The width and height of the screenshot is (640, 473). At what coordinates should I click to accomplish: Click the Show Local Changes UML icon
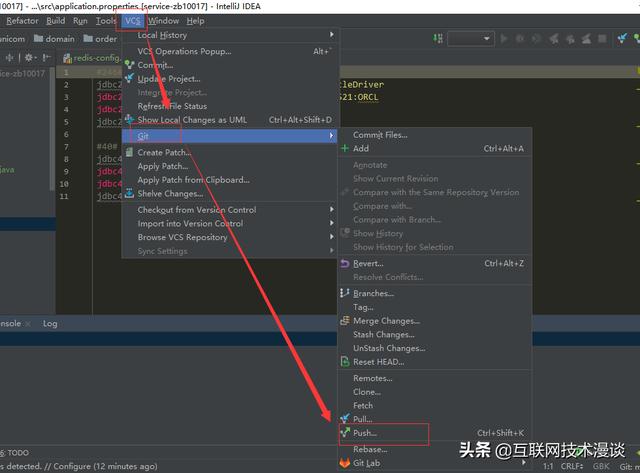pyautogui.click(x=129, y=119)
